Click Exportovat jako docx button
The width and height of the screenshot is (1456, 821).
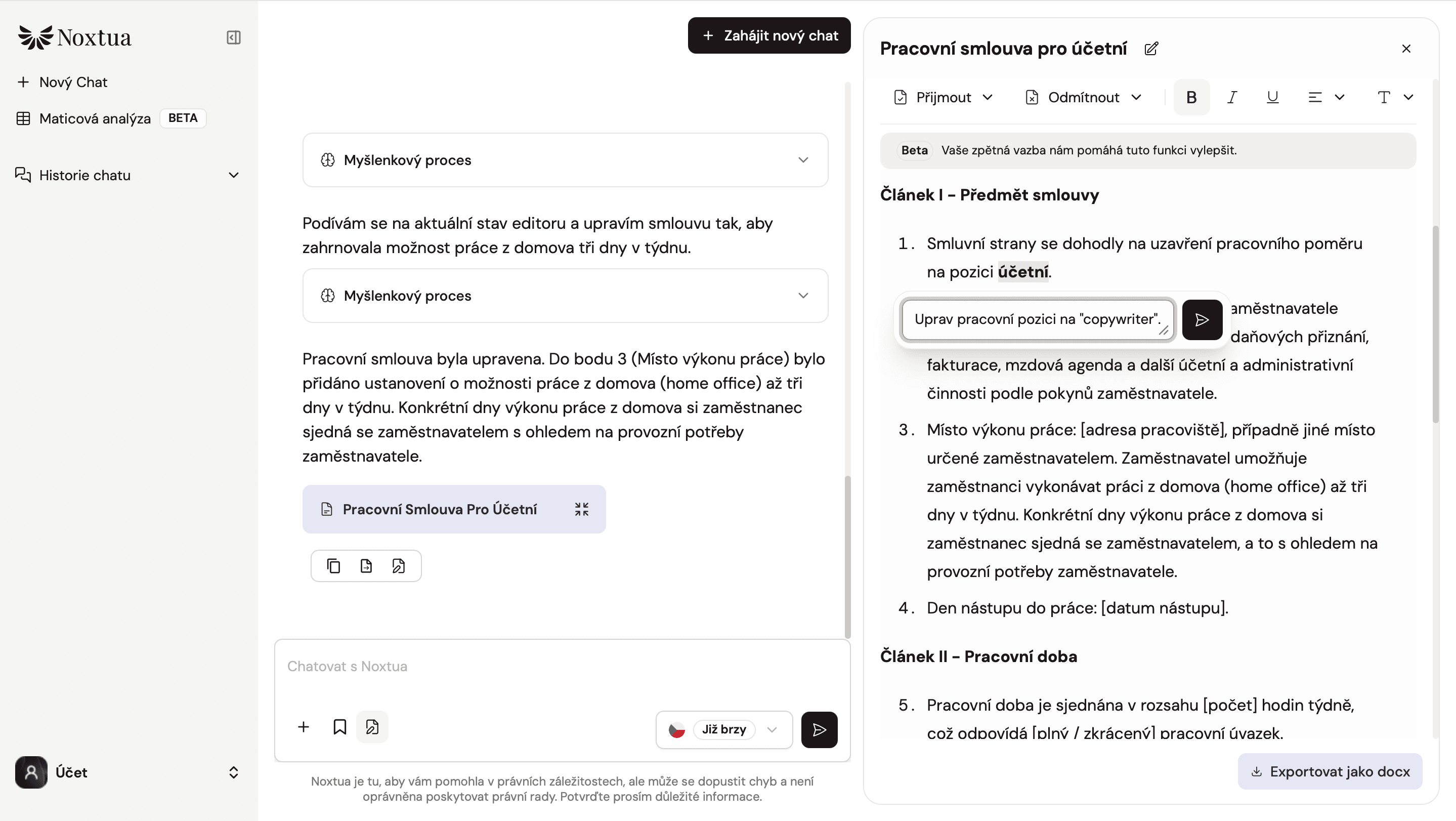click(x=1330, y=771)
